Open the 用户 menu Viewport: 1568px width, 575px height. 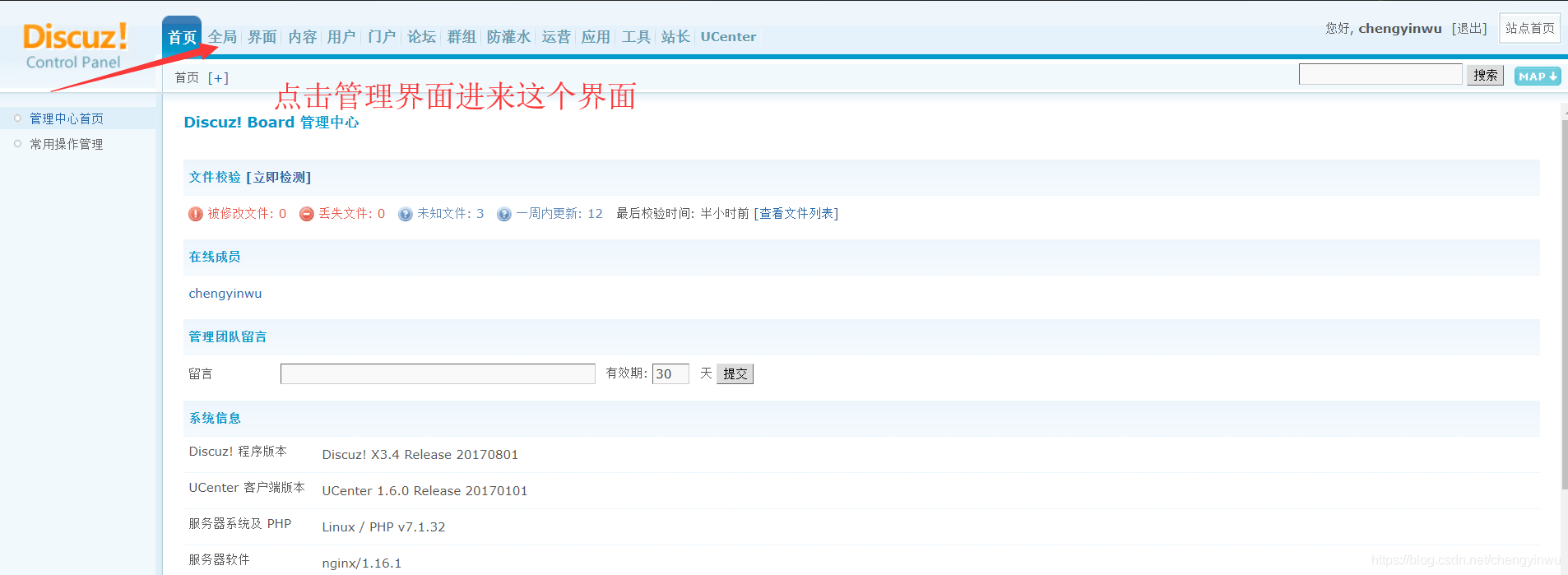pyautogui.click(x=341, y=36)
